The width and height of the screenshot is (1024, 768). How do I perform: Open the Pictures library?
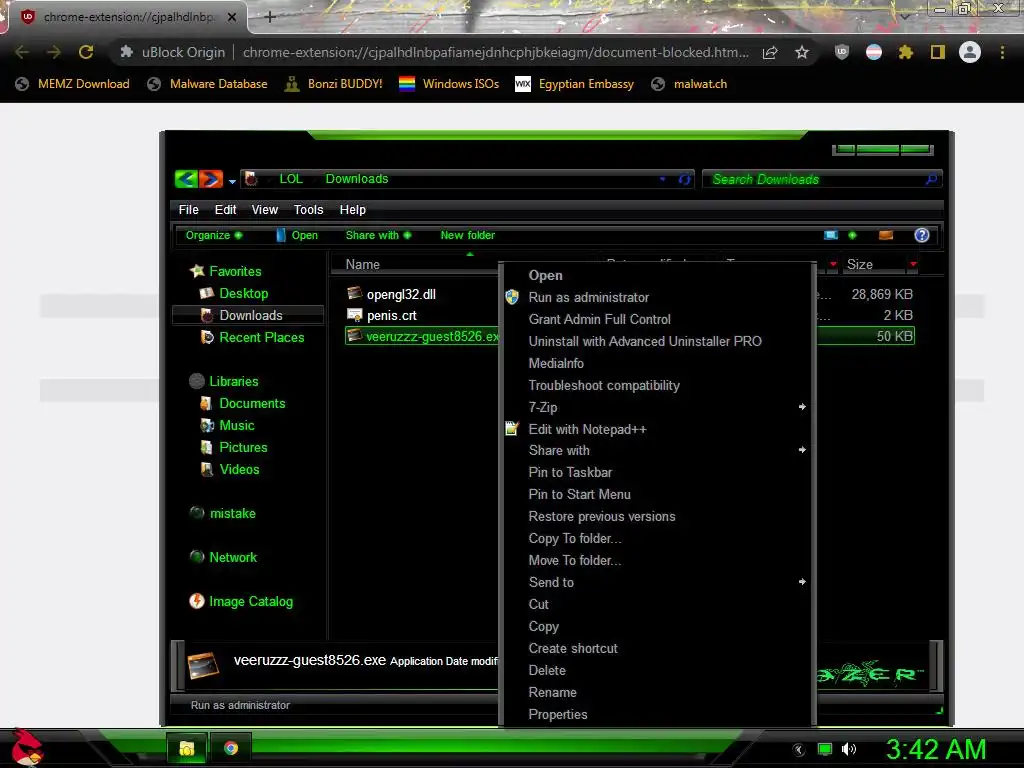(x=243, y=447)
